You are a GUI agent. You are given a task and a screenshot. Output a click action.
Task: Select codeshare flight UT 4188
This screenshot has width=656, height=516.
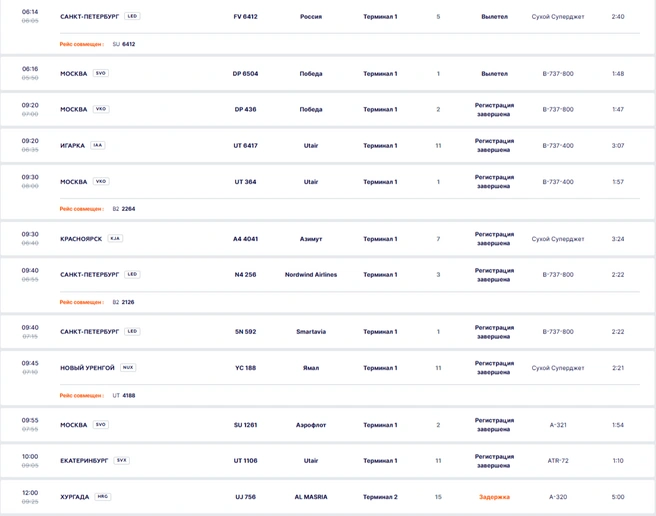click(x=124, y=395)
